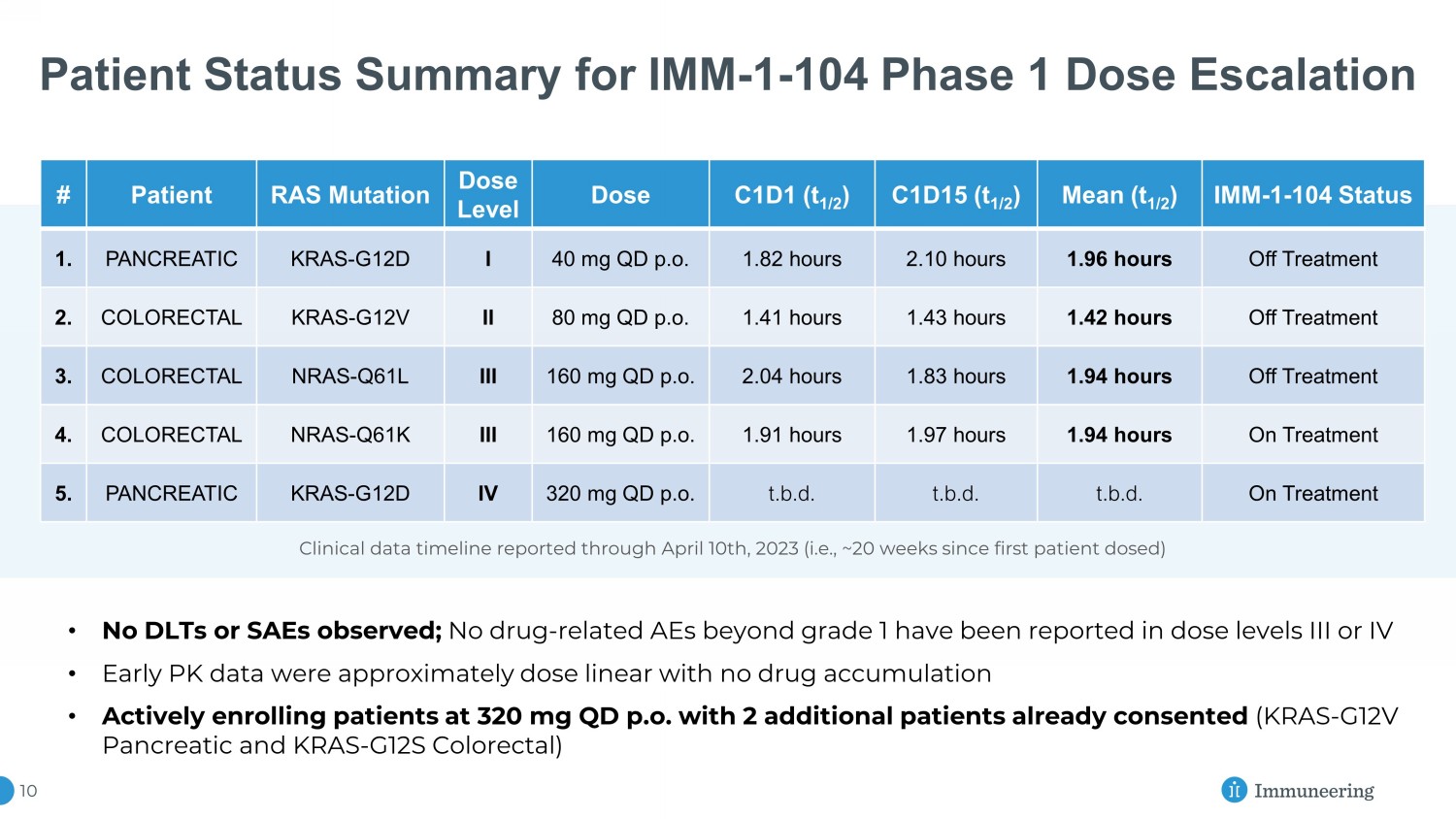Select the 1.43 hours C1D15 value
The image size is (1456, 819).
pos(955,317)
